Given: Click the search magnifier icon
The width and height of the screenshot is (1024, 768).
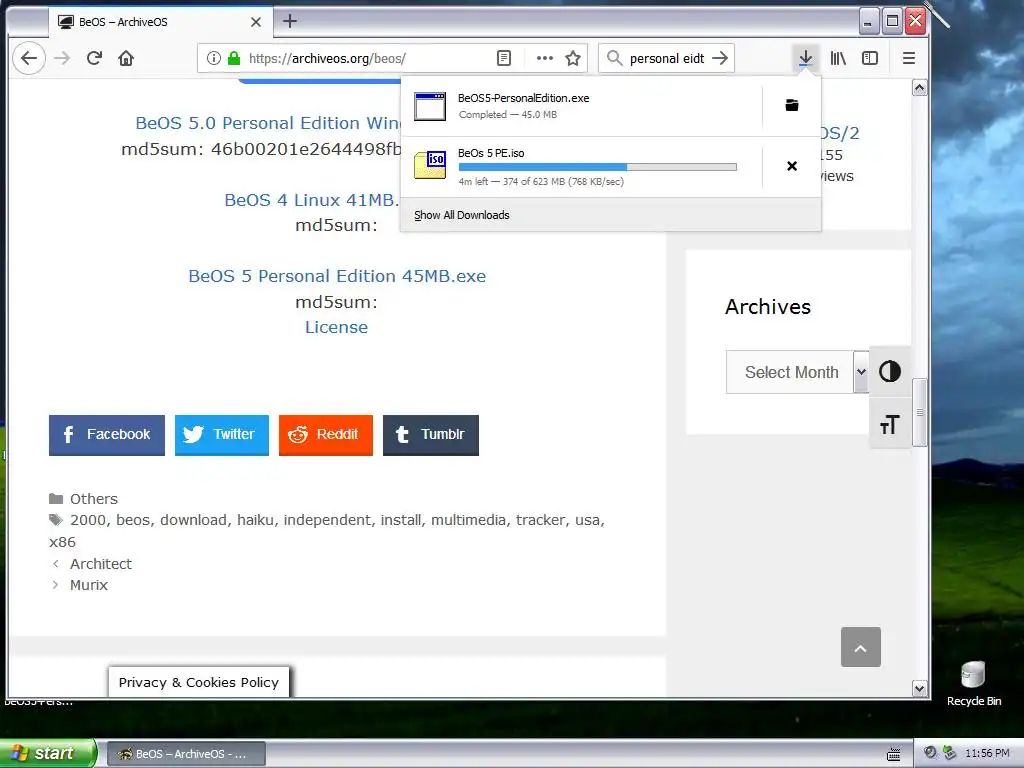Looking at the screenshot, I should click(x=614, y=58).
